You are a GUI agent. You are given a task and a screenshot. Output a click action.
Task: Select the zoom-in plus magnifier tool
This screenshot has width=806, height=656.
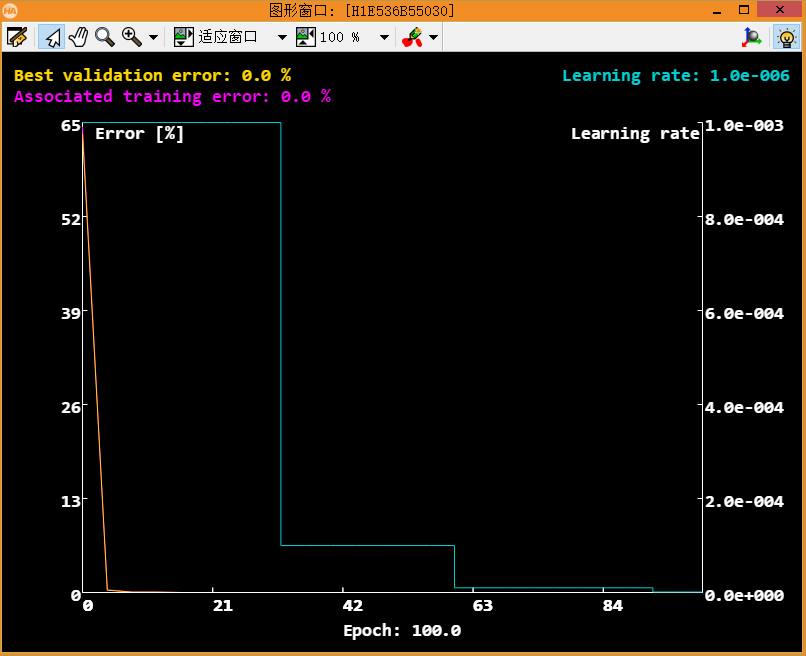pos(132,37)
